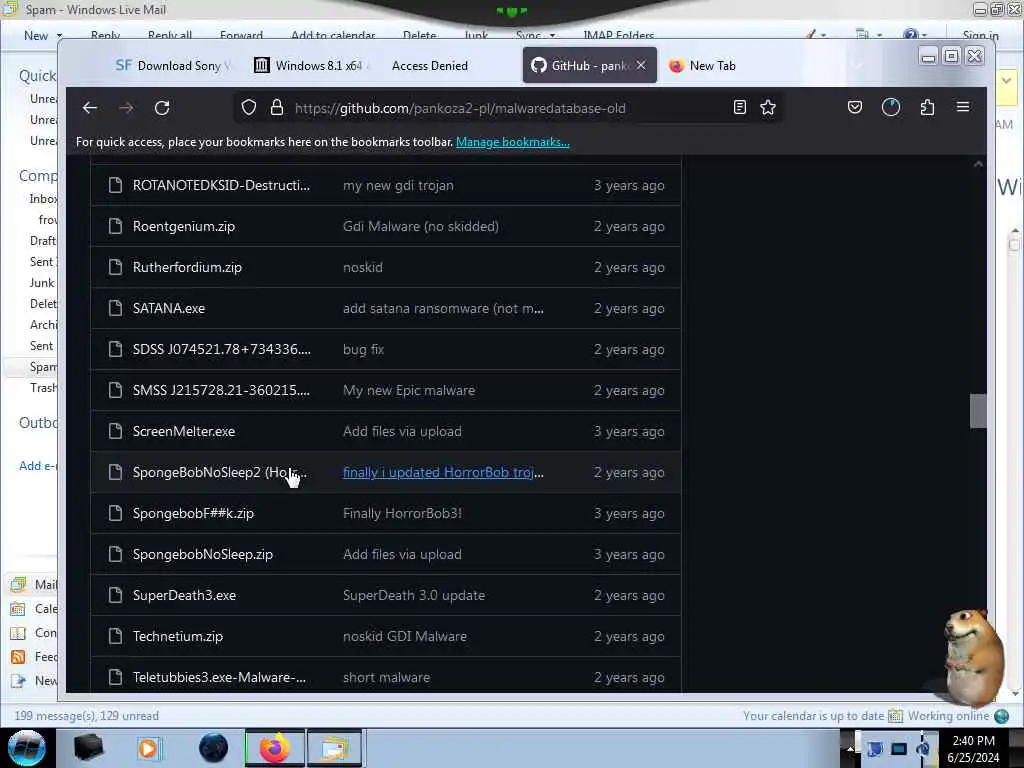This screenshot has width=1024, height=768.
Task: Open the New menu in Windows Live Mail
Action: pos(43,35)
